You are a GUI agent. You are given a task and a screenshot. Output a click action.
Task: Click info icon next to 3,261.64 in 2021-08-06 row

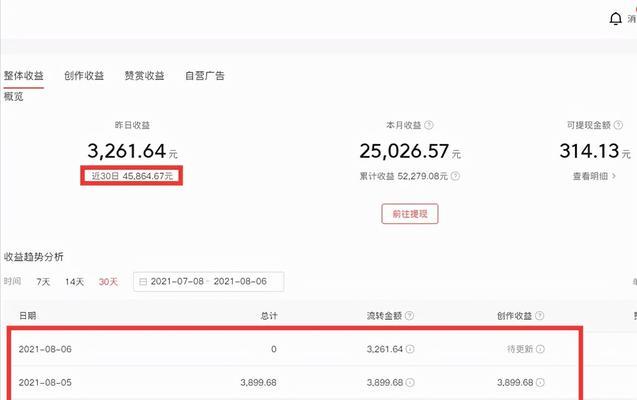click(x=410, y=349)
